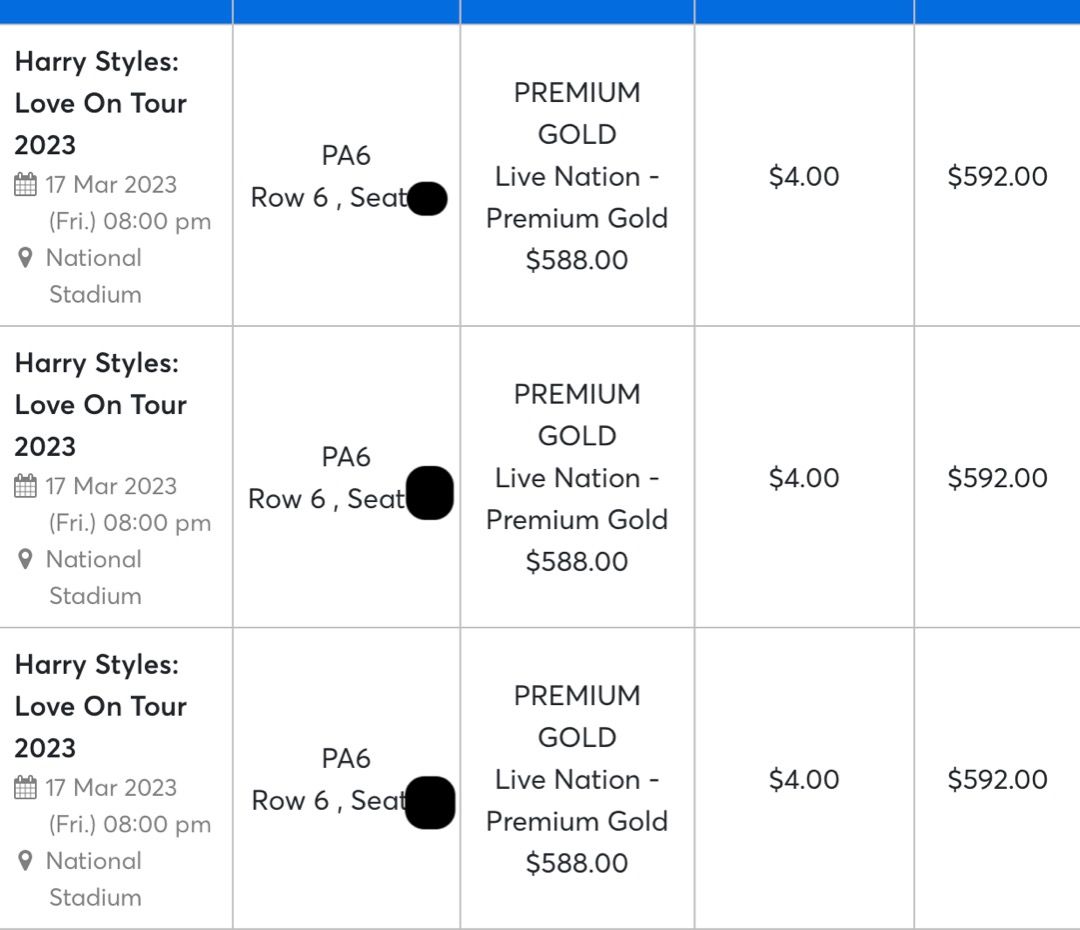Open the second Harry Styles event title
This screenshot has width=1080, height=930.
pyautogui.click(x=101, y=404)
